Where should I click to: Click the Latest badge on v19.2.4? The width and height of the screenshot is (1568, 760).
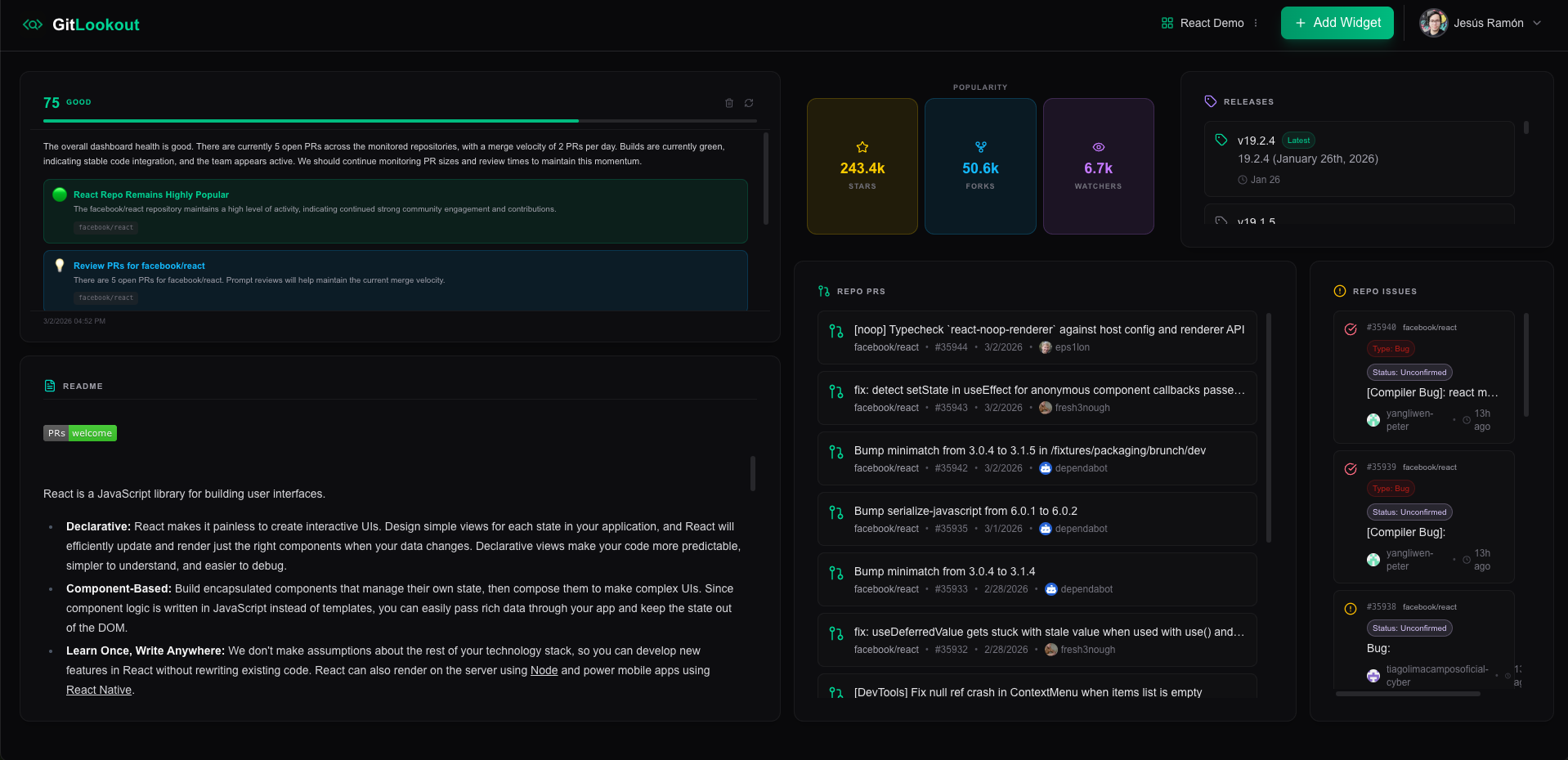tap(1298, 141)
